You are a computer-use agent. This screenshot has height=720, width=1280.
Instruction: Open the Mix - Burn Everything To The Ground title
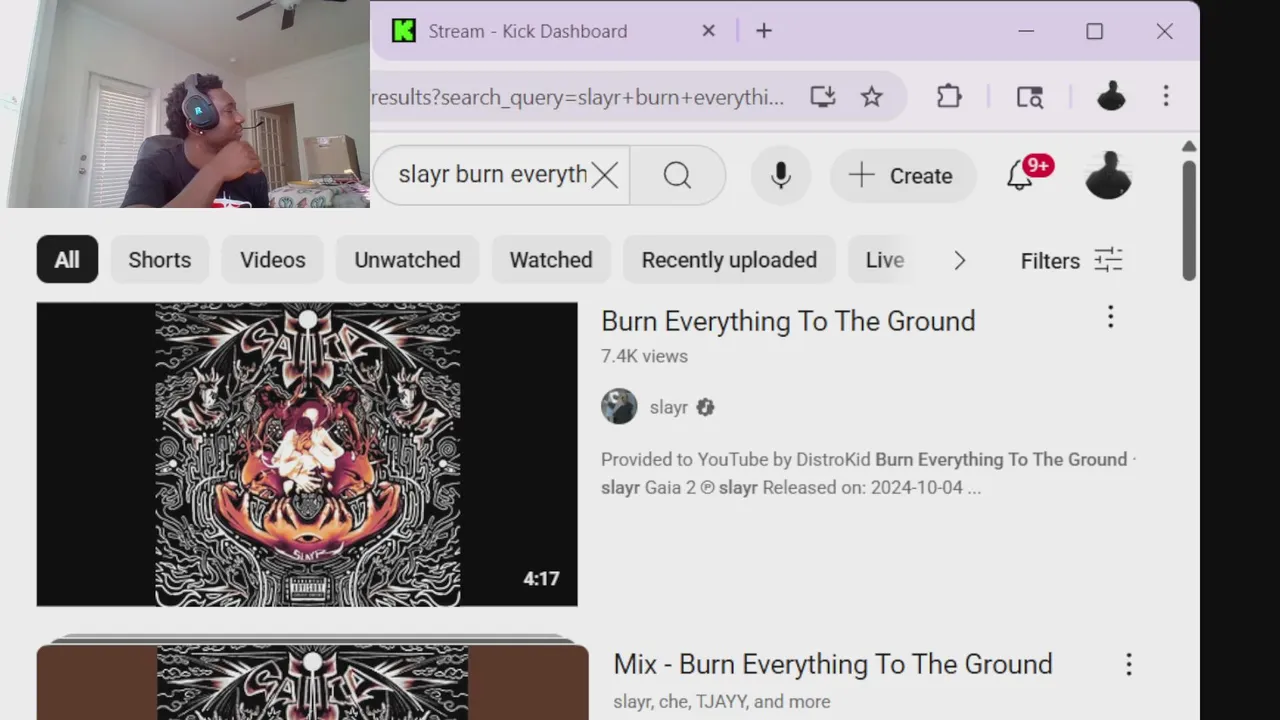[x=833, y=664]
